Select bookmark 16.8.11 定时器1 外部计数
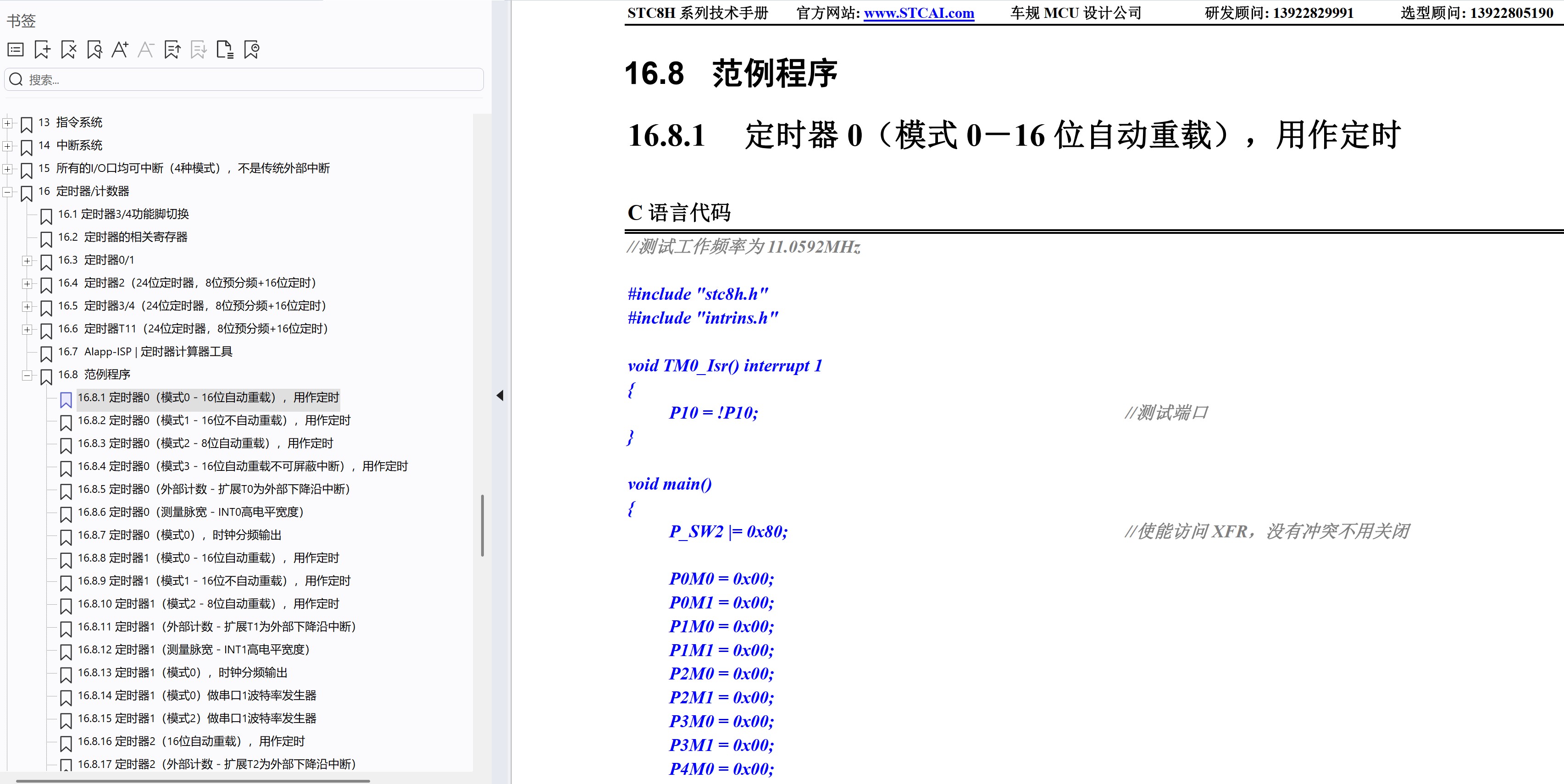Image resolution: width=1564 pixels, height=784 pixels. point(217,626)
